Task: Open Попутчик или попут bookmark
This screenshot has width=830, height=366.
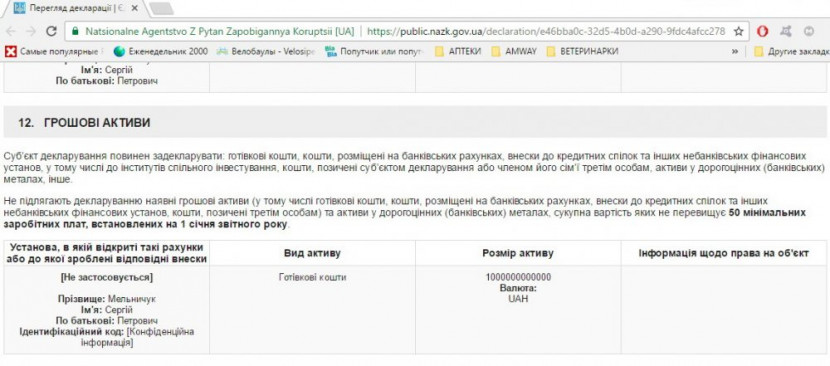Action: point(375,51)
